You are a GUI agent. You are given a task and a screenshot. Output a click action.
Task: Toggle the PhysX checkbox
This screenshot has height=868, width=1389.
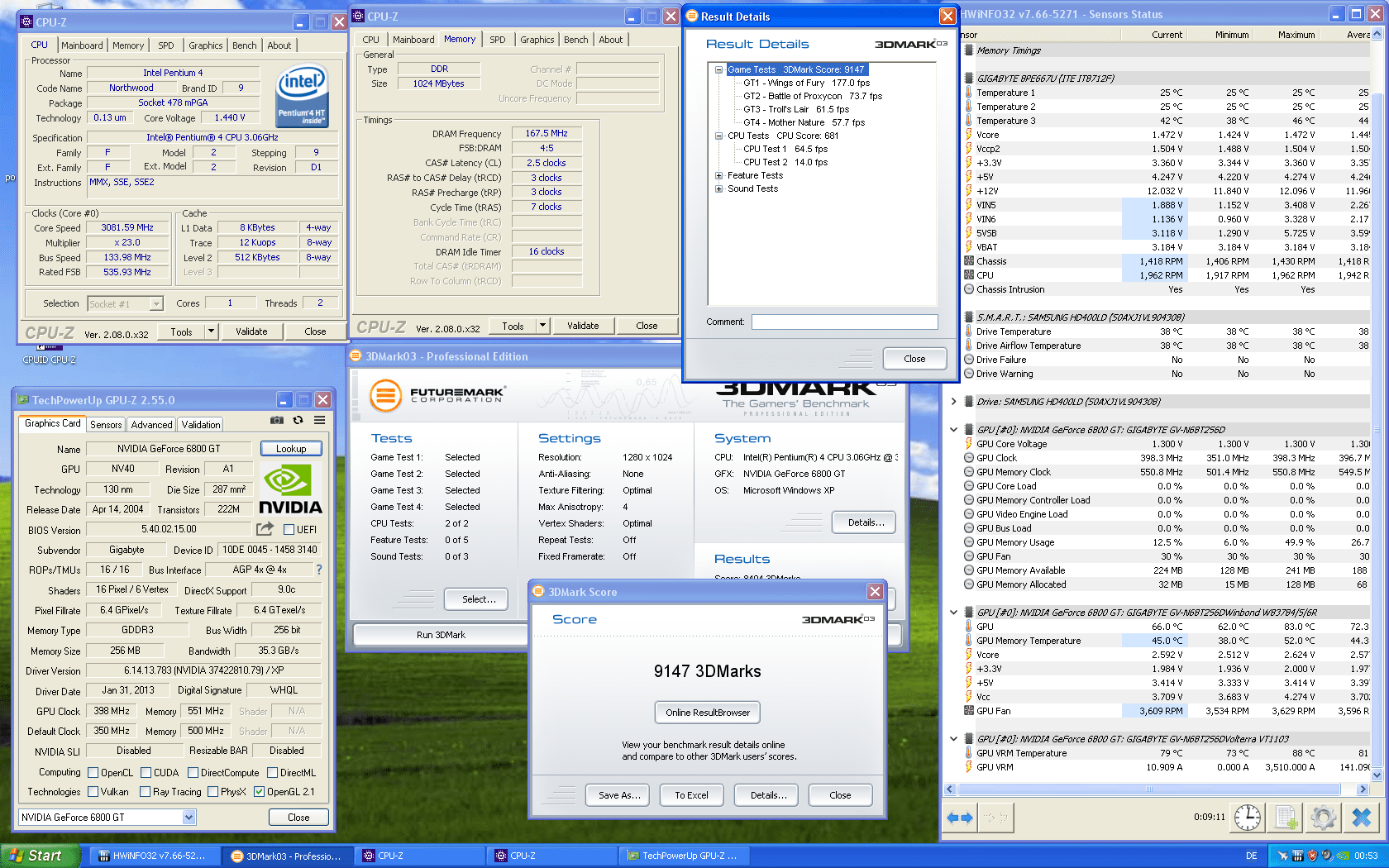(x=212, y=792)
